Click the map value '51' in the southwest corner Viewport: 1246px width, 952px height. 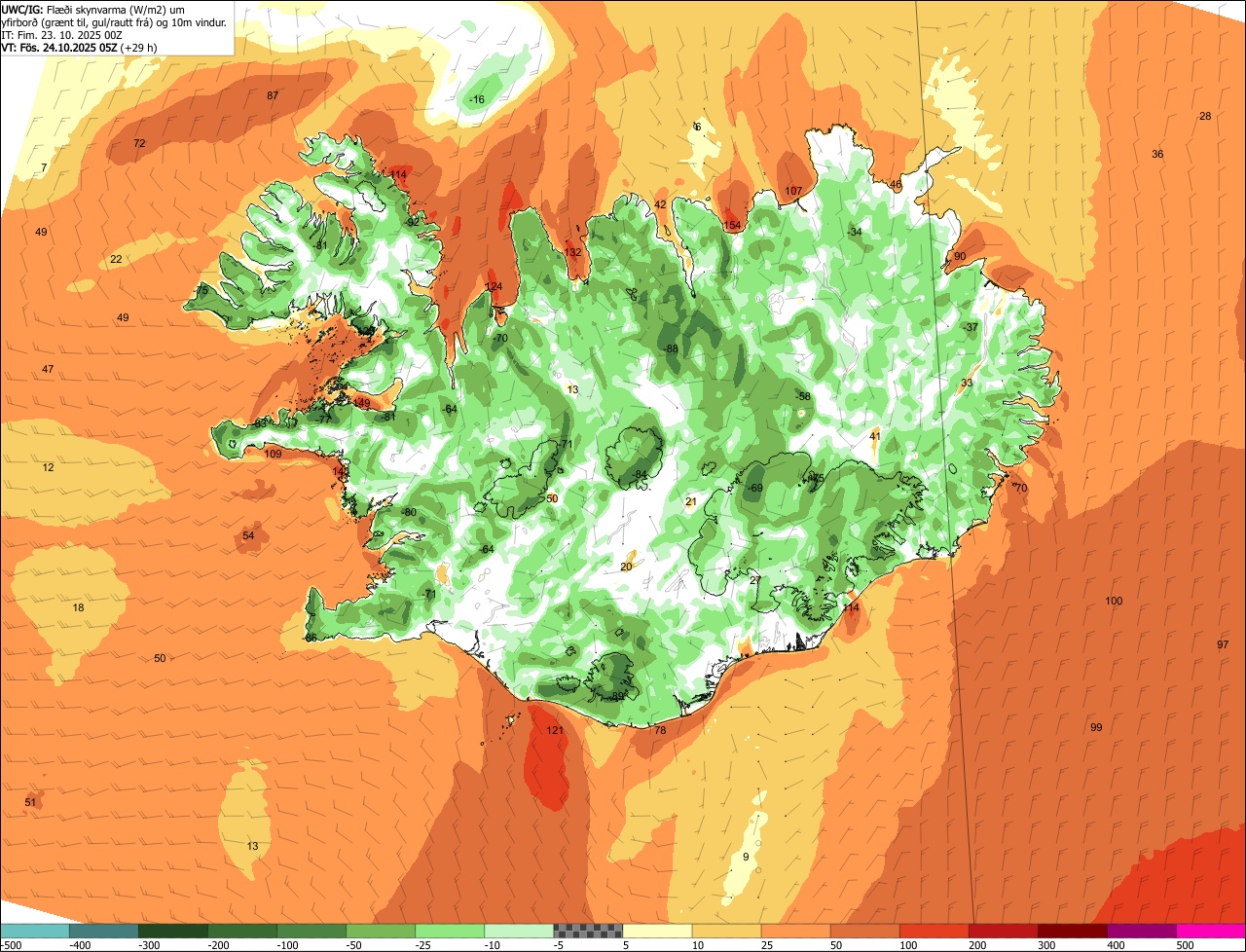[30, 801]
